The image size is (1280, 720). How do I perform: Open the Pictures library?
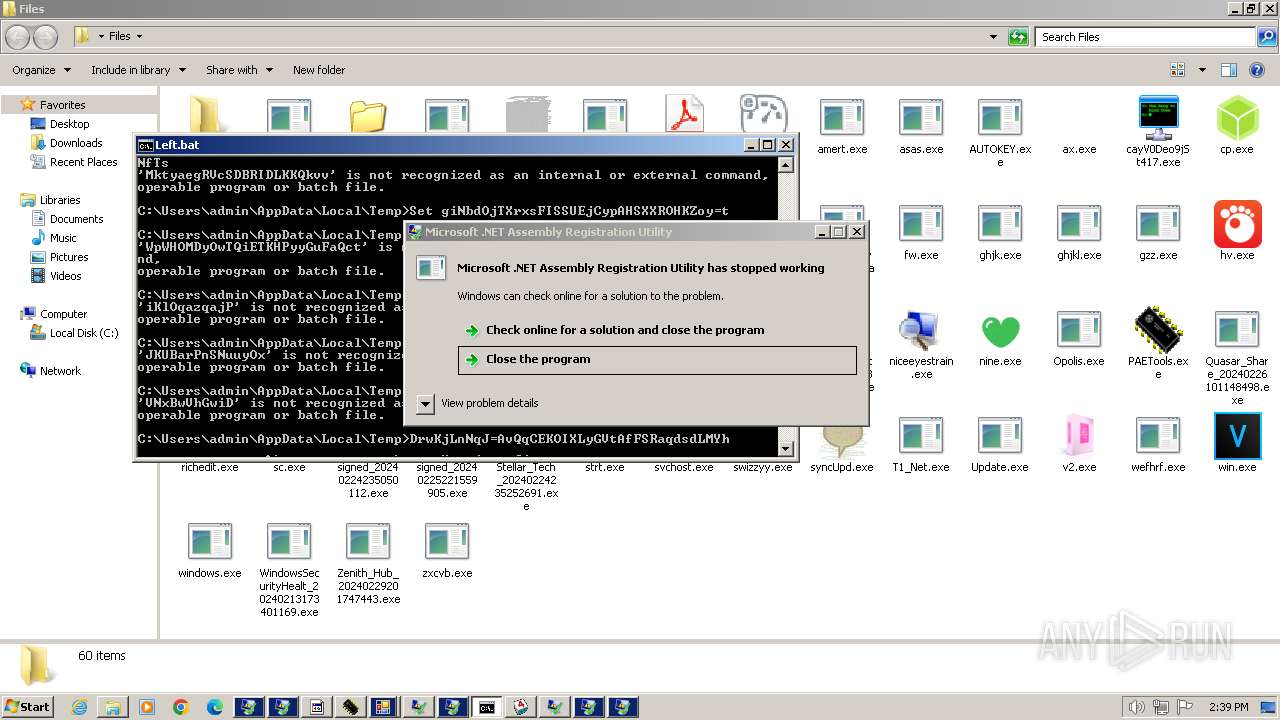tap(69, 257)
